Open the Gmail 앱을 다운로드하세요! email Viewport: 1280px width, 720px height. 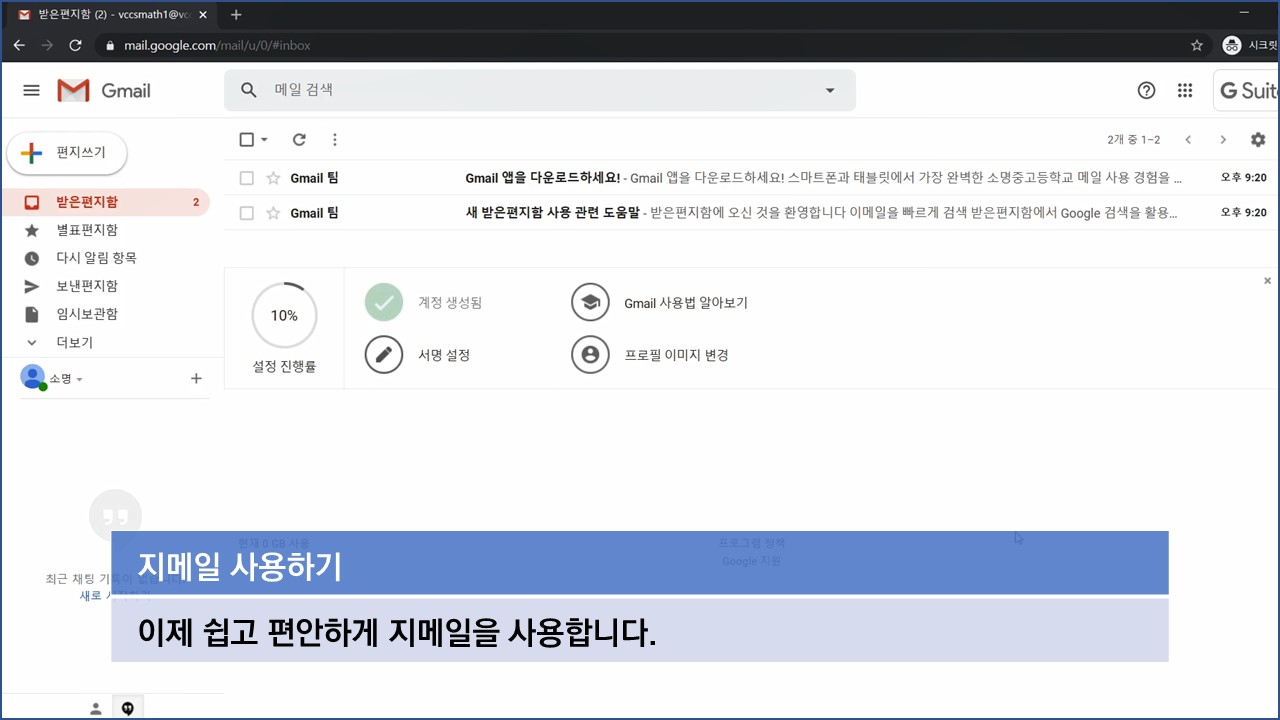coord(752,178)
